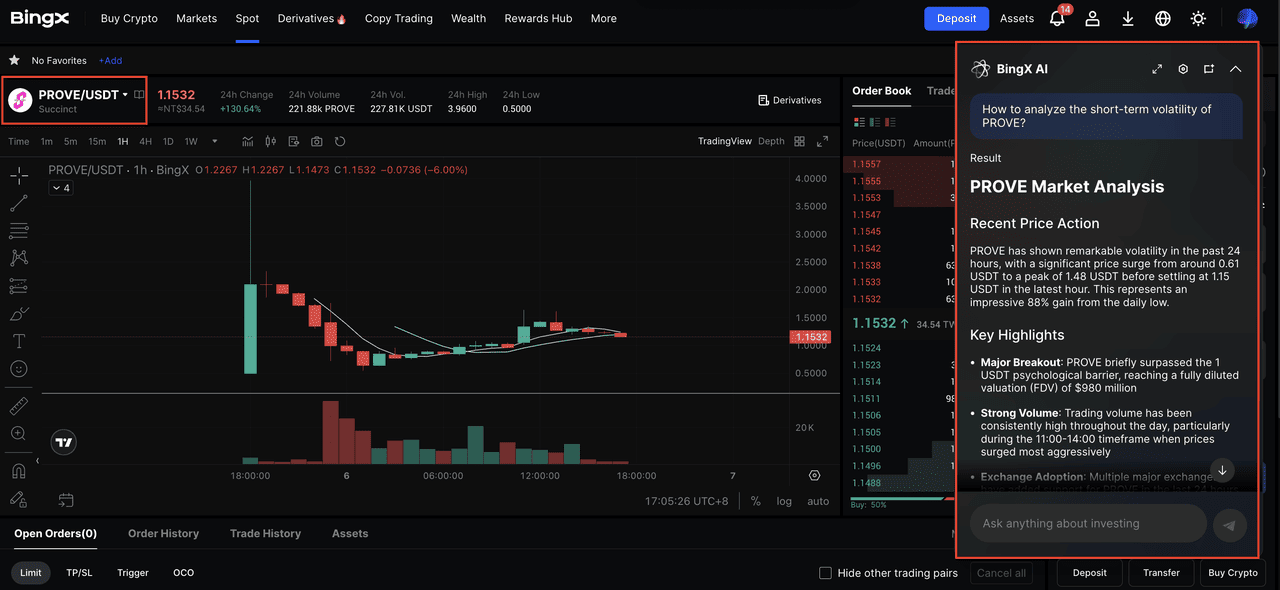Collapse the BingX AI panel
The image size is (1280, 590).
[1235, 69]
